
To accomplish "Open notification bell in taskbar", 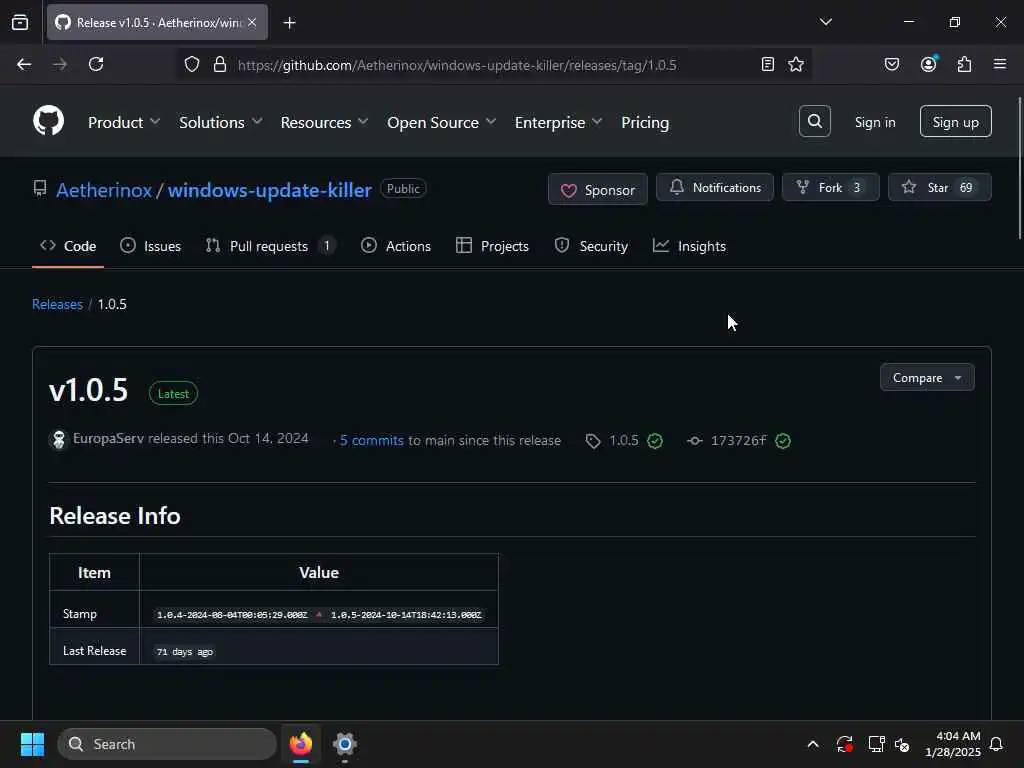I will (997, 744).
